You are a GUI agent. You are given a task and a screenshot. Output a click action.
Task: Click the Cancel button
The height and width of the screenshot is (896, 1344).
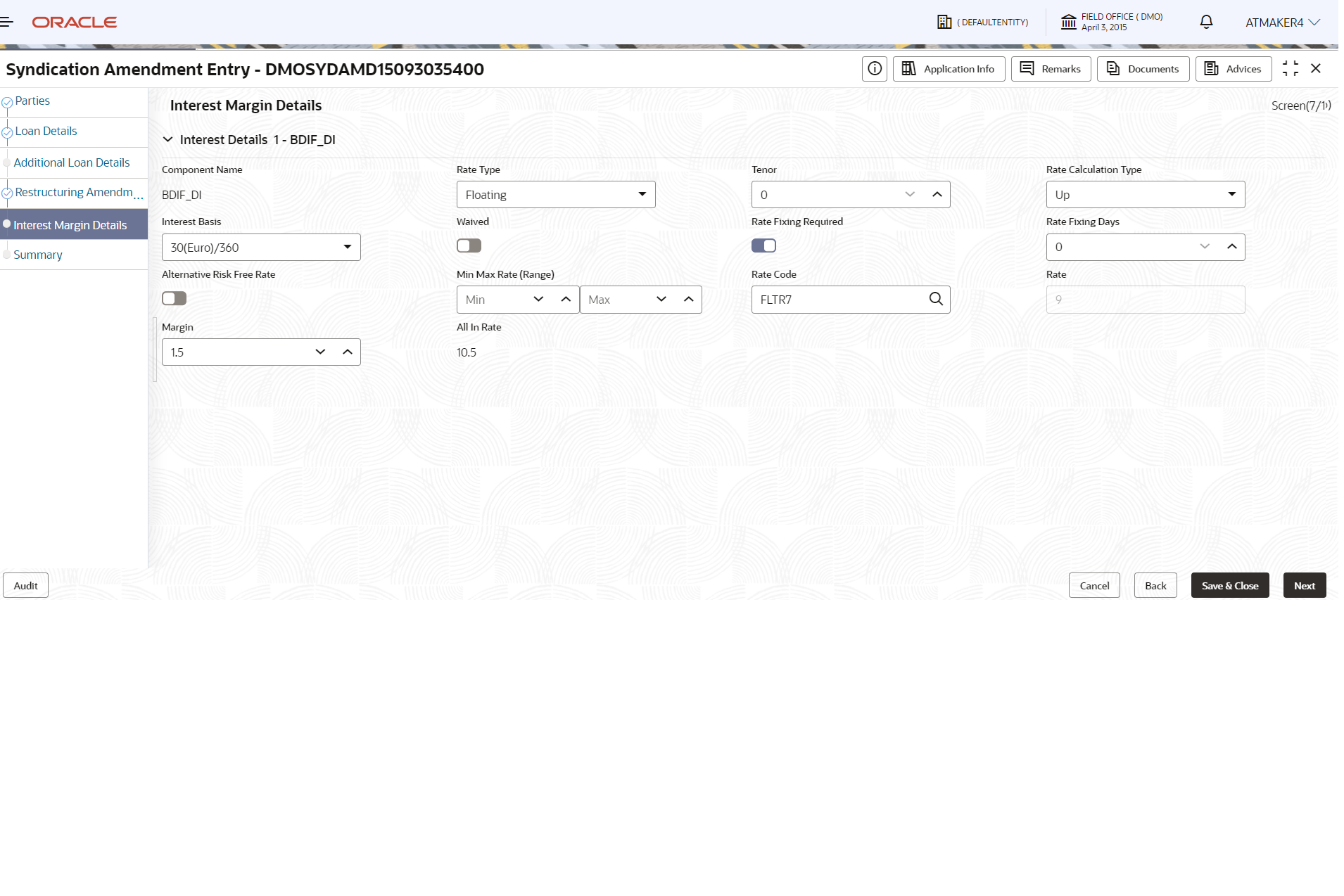point(1094,586)
